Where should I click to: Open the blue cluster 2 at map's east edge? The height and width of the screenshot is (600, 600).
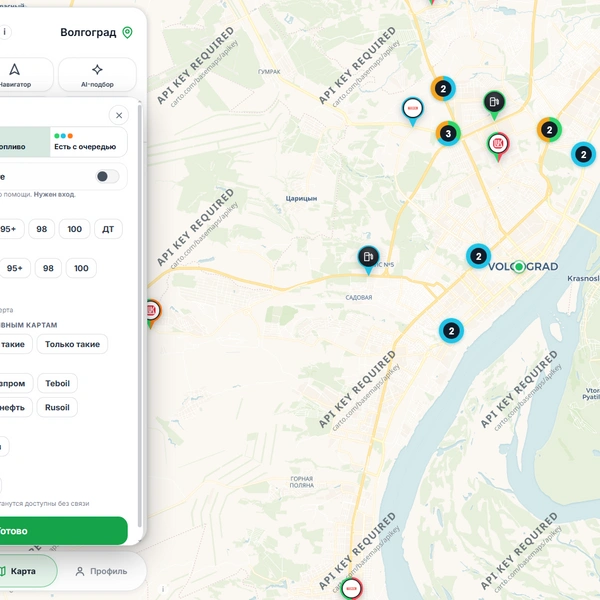(x=583, y=155)
